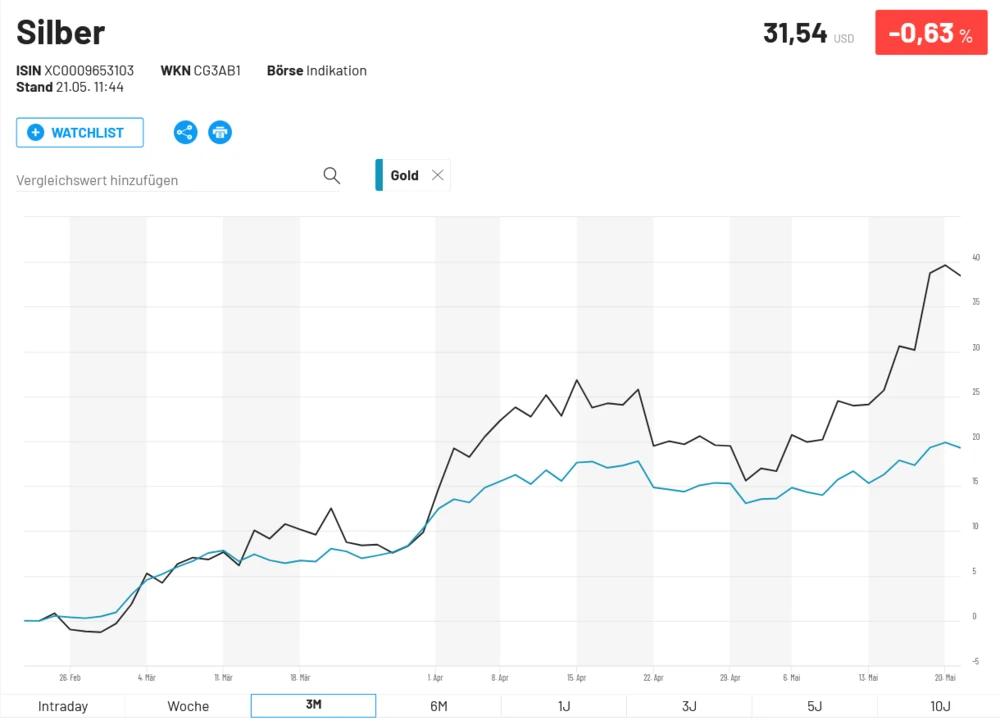Click the Silber page heading
Viewport: 1000px width, 725px height.
click(x=61, y=32)
